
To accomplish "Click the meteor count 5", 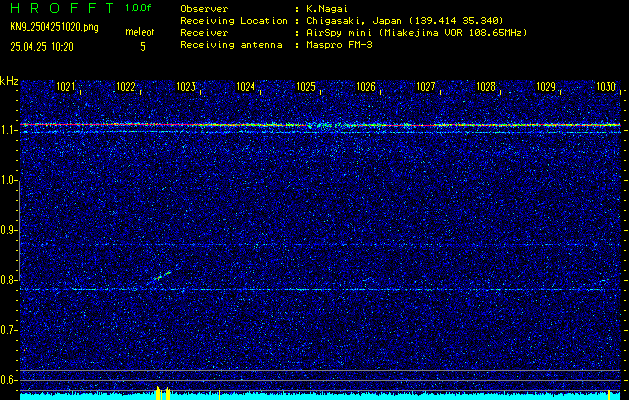I will [x=143, y=47].
